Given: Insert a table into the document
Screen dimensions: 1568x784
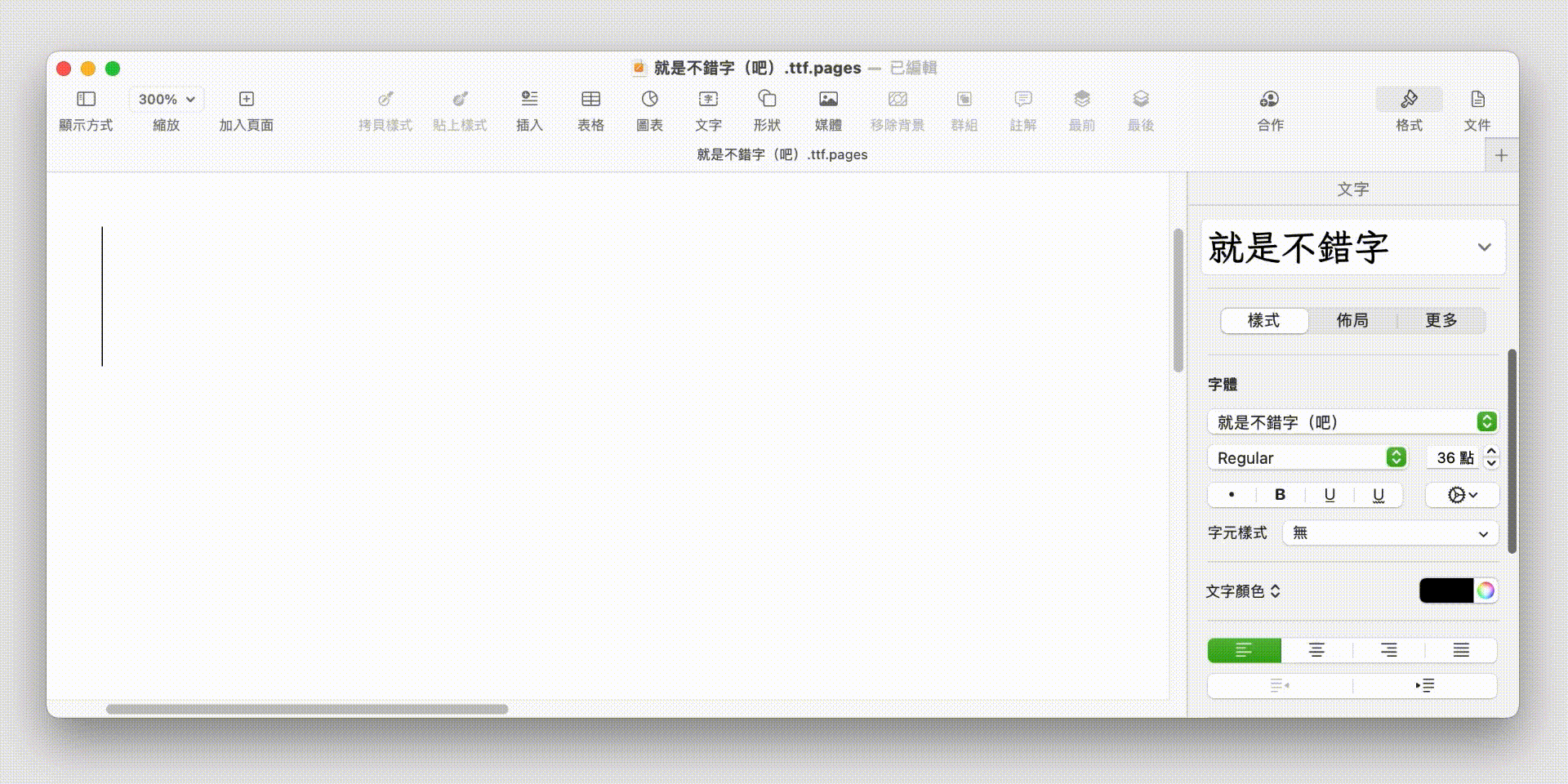Looking at the screenshot, I should [590, 110].
